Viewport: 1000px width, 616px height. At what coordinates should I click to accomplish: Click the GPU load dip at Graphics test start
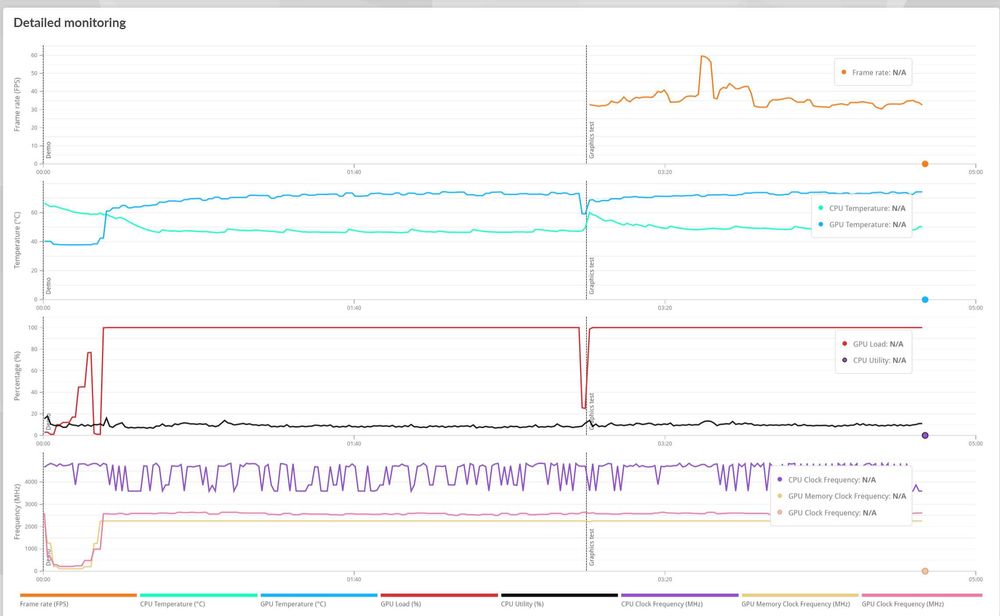584,406
